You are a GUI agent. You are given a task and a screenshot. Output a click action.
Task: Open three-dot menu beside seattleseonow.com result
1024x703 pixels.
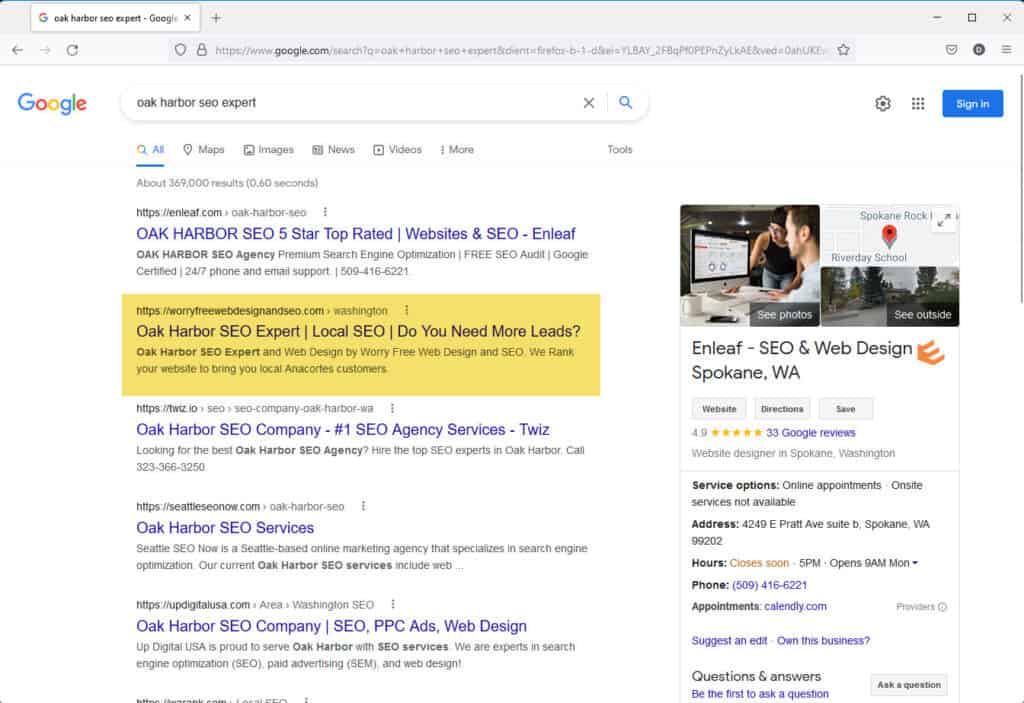coord(363,506)
